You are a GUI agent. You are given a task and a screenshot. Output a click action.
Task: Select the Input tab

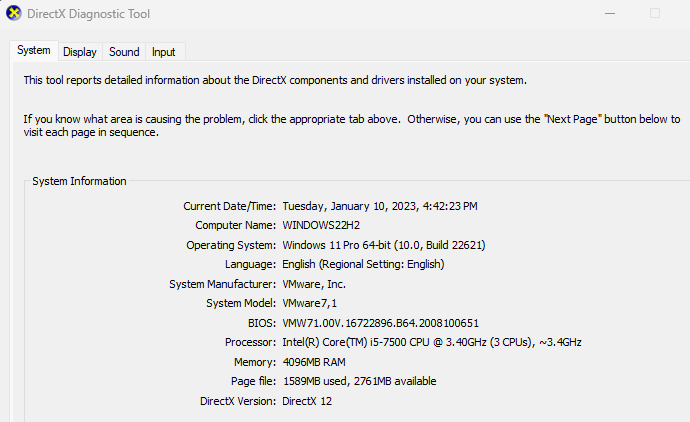tap(163, 51)
